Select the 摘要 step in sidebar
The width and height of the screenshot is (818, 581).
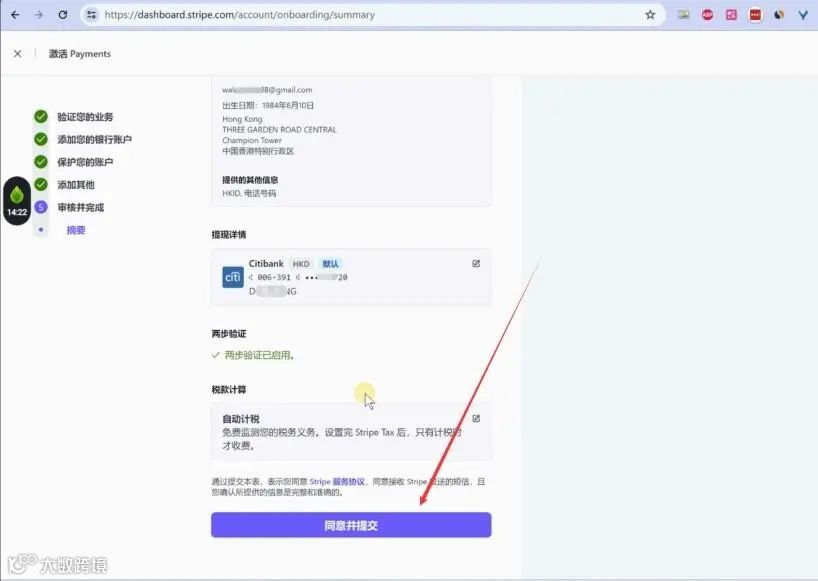click(75, 230)
